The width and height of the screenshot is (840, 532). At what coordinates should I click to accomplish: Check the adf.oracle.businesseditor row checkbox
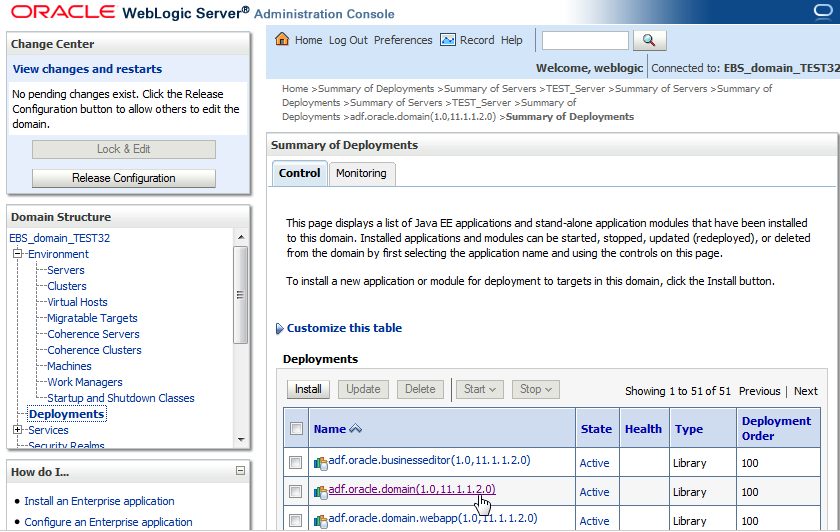click(295, 462)
